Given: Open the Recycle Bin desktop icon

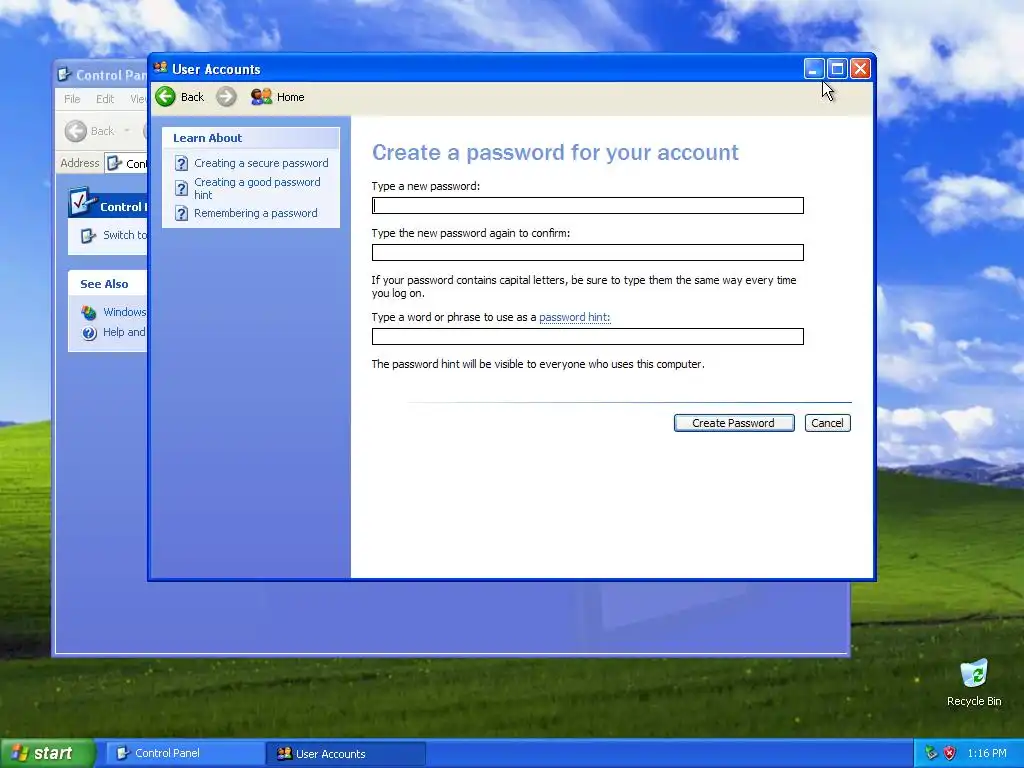Looking at the screenshot, I should tap(974, 673).
